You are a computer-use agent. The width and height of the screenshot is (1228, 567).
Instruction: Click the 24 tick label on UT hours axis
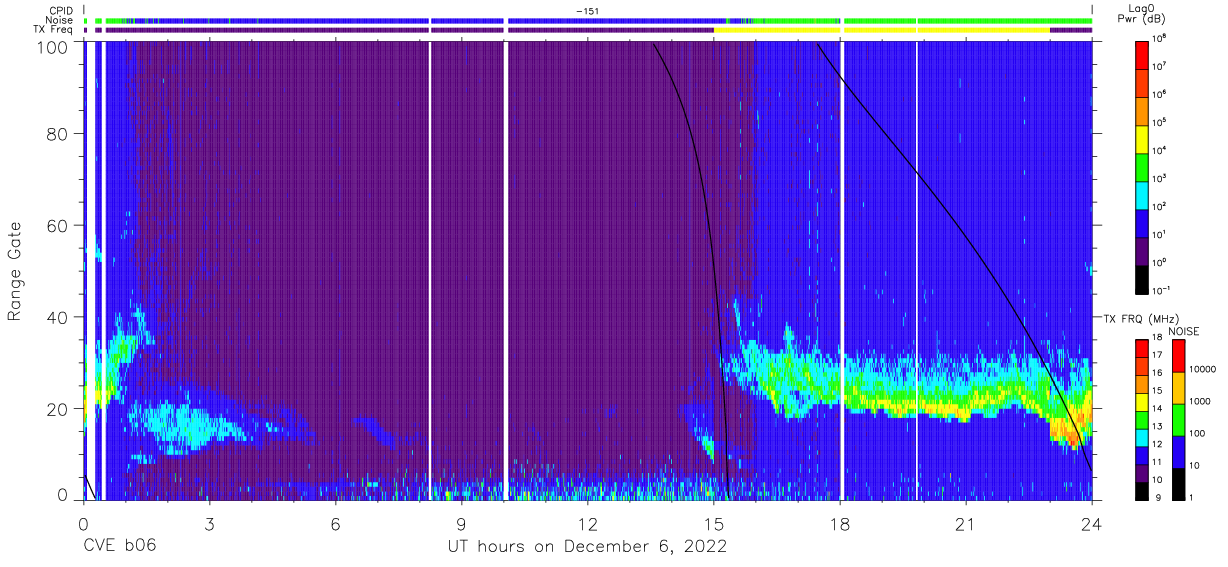point(1091,523)
